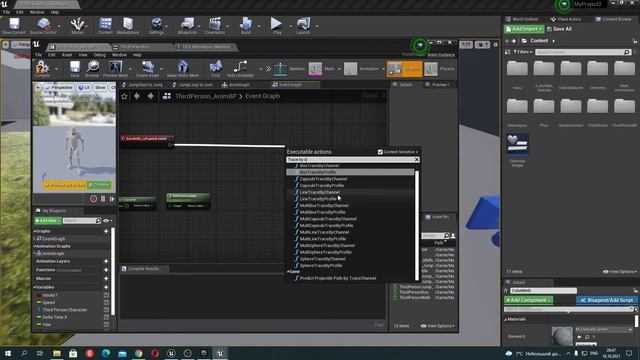Click Launch in the main toolbar
The image size is (640, 360).
303,26
